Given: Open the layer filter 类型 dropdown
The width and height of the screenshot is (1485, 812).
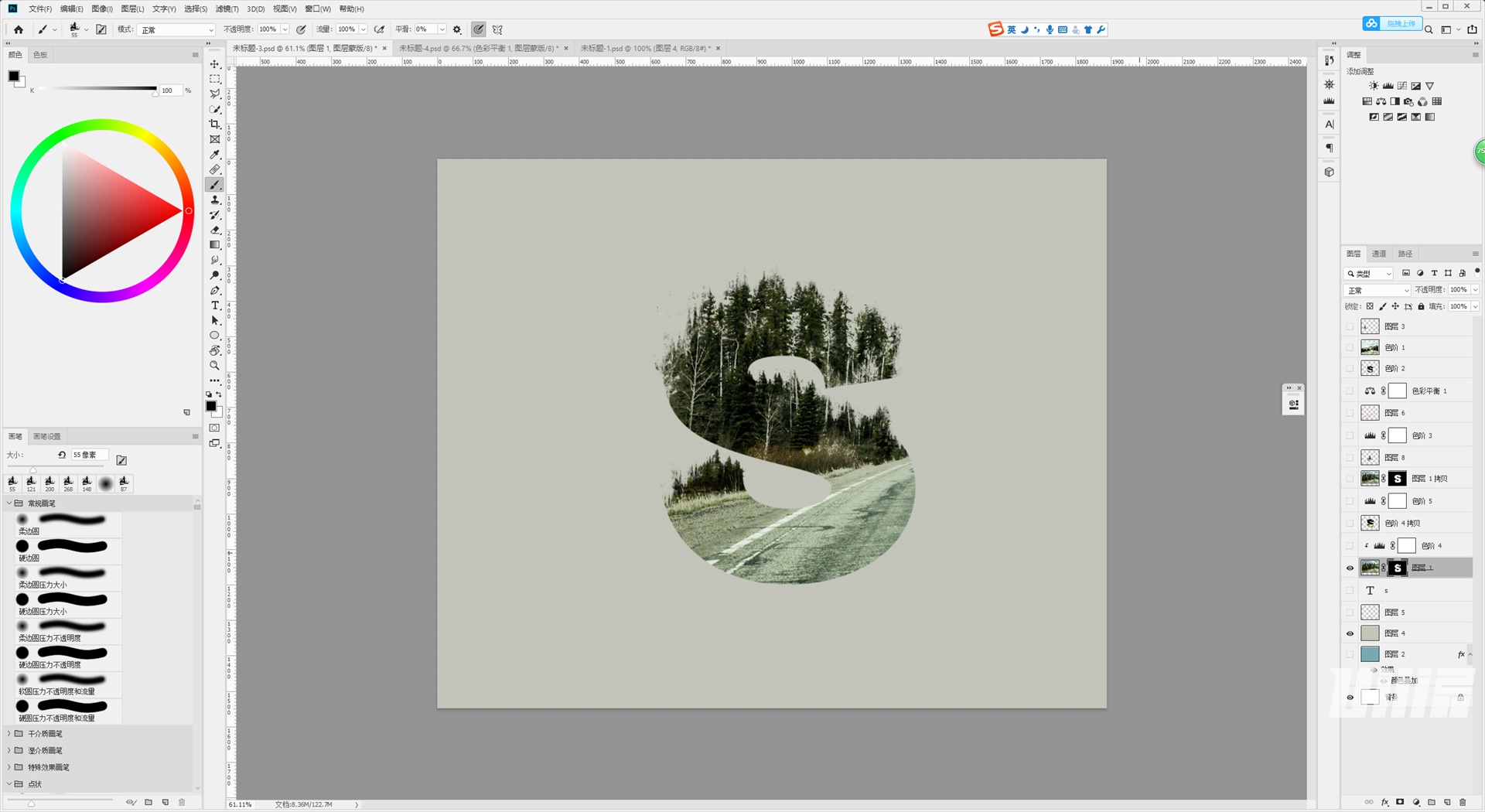Looking at the screenshot, I should click(1369, 273).
